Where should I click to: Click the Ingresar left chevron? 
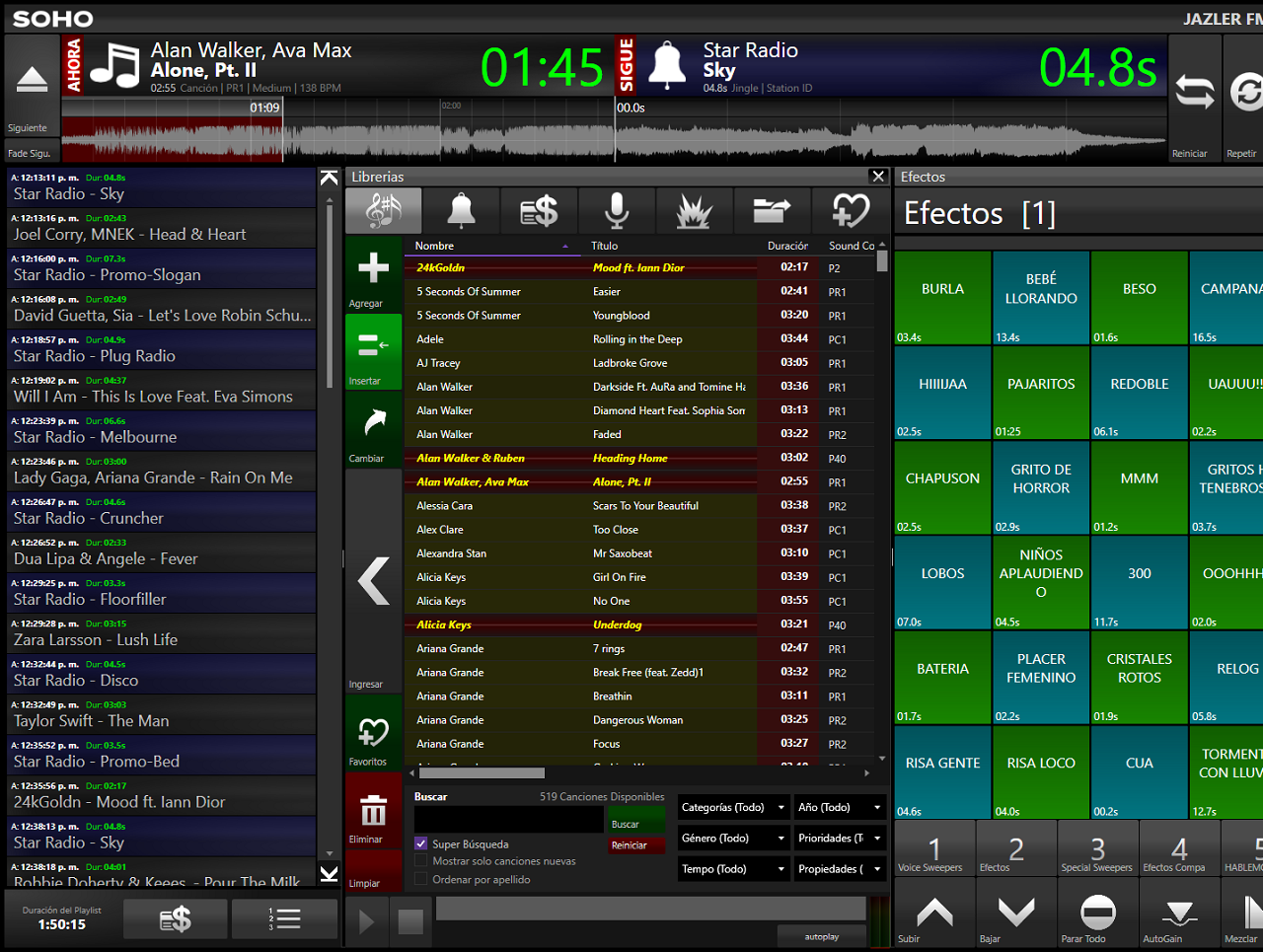click(373, 581)
